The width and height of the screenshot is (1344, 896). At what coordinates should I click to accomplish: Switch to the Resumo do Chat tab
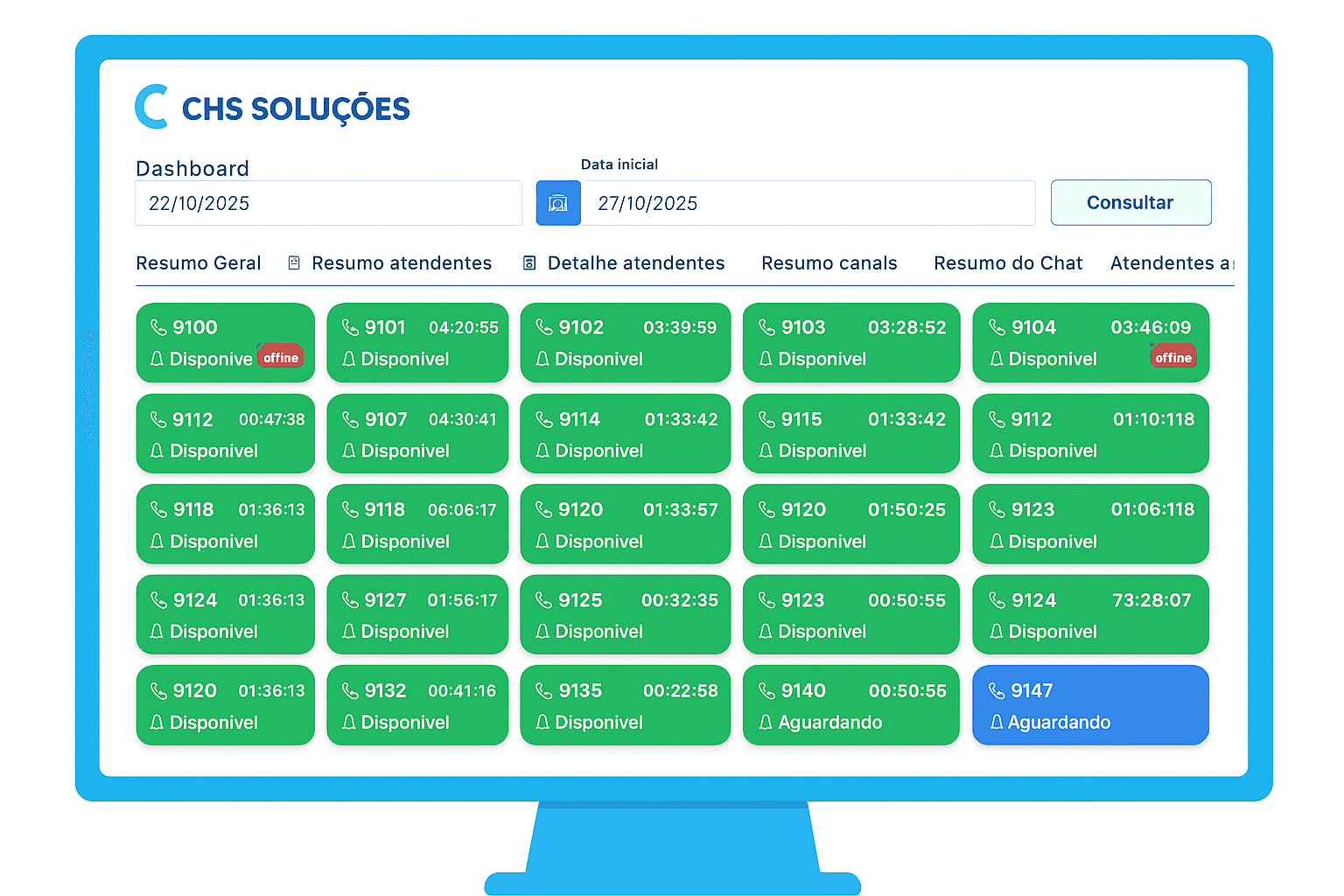point(1007,262)
